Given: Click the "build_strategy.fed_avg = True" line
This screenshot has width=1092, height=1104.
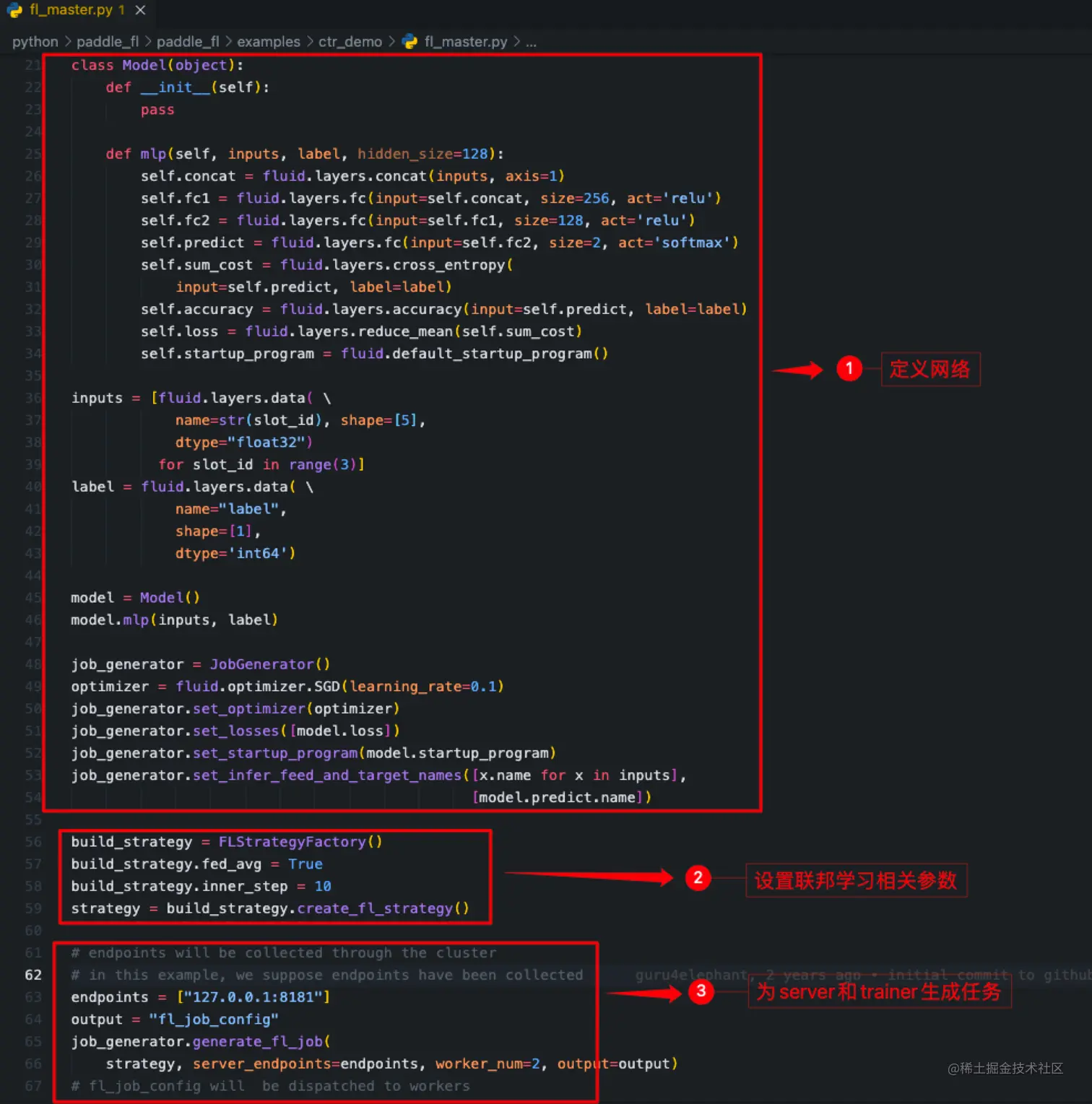Looking at the screenshot, I should pos(196,864).
